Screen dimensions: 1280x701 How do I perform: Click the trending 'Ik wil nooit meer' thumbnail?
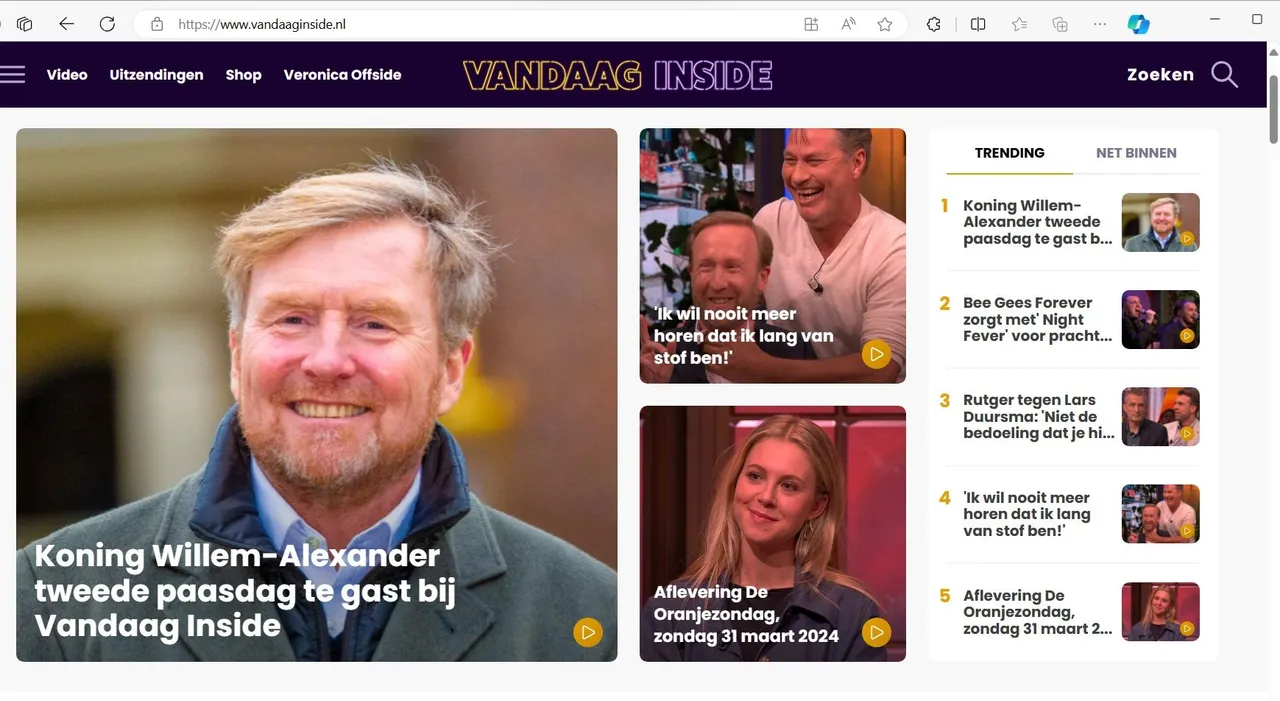point(1160,514)
